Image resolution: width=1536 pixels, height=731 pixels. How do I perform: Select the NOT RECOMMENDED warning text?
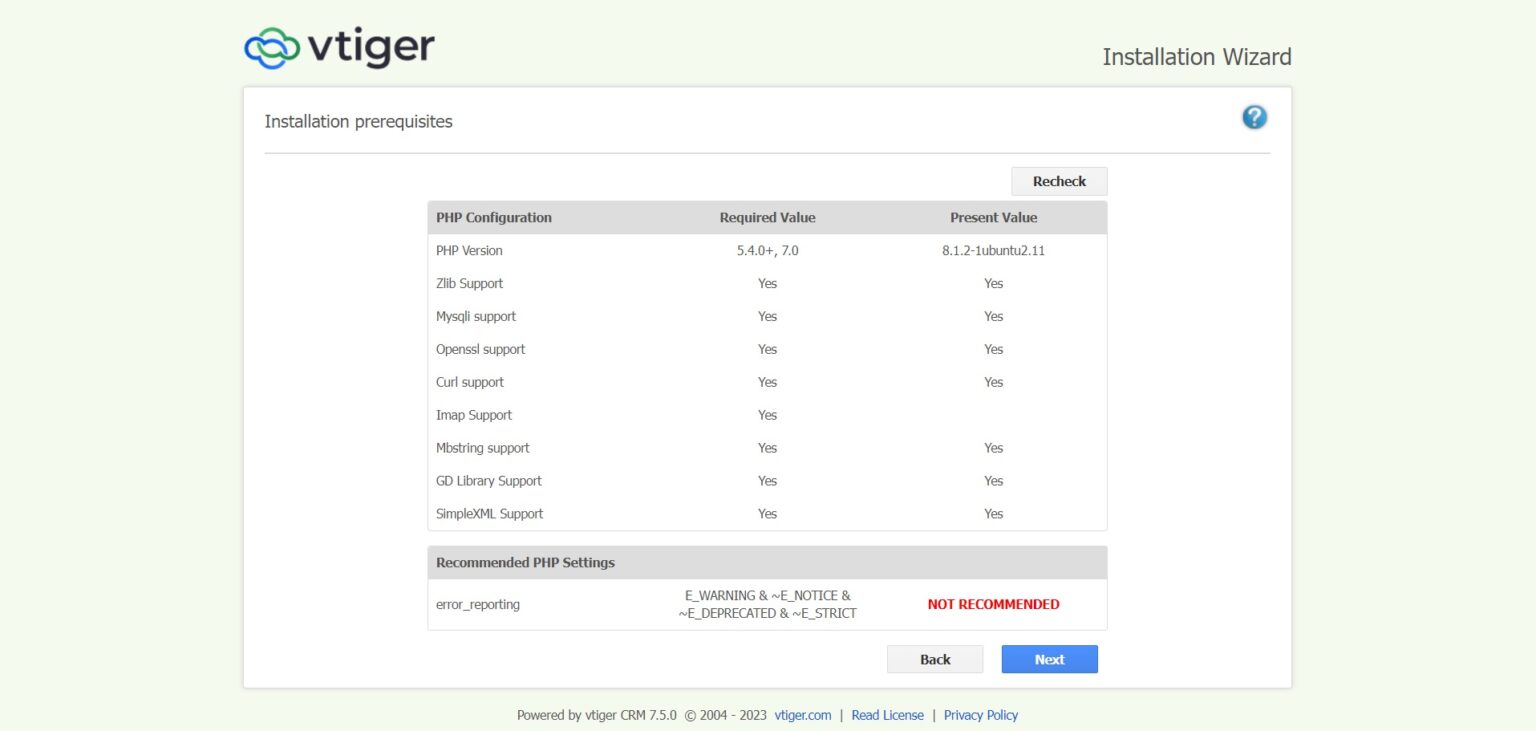(993, 604)
